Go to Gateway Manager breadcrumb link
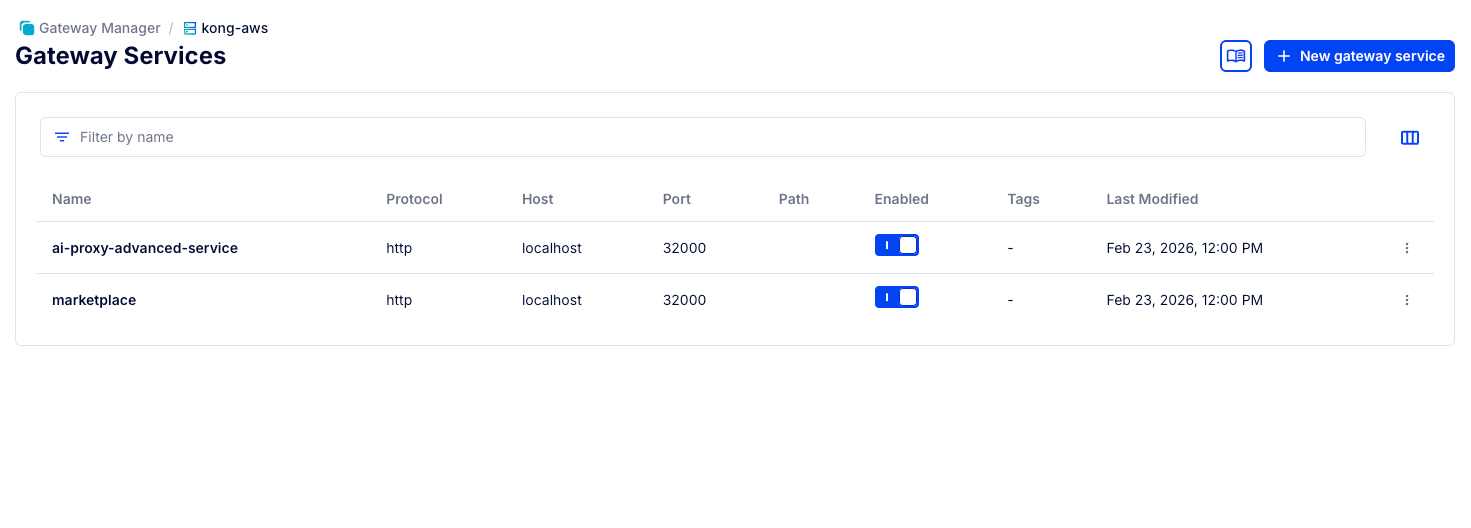This screenshot has height=528, width=1471. (x=99, y=28)
